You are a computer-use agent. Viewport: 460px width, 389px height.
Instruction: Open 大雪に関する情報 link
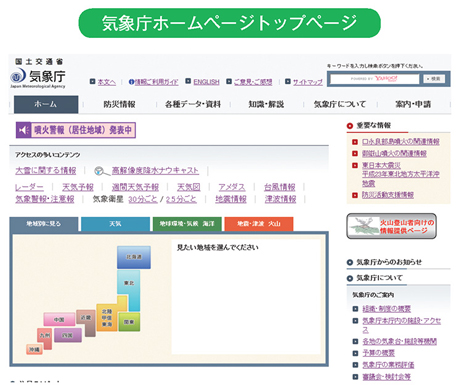46,171
